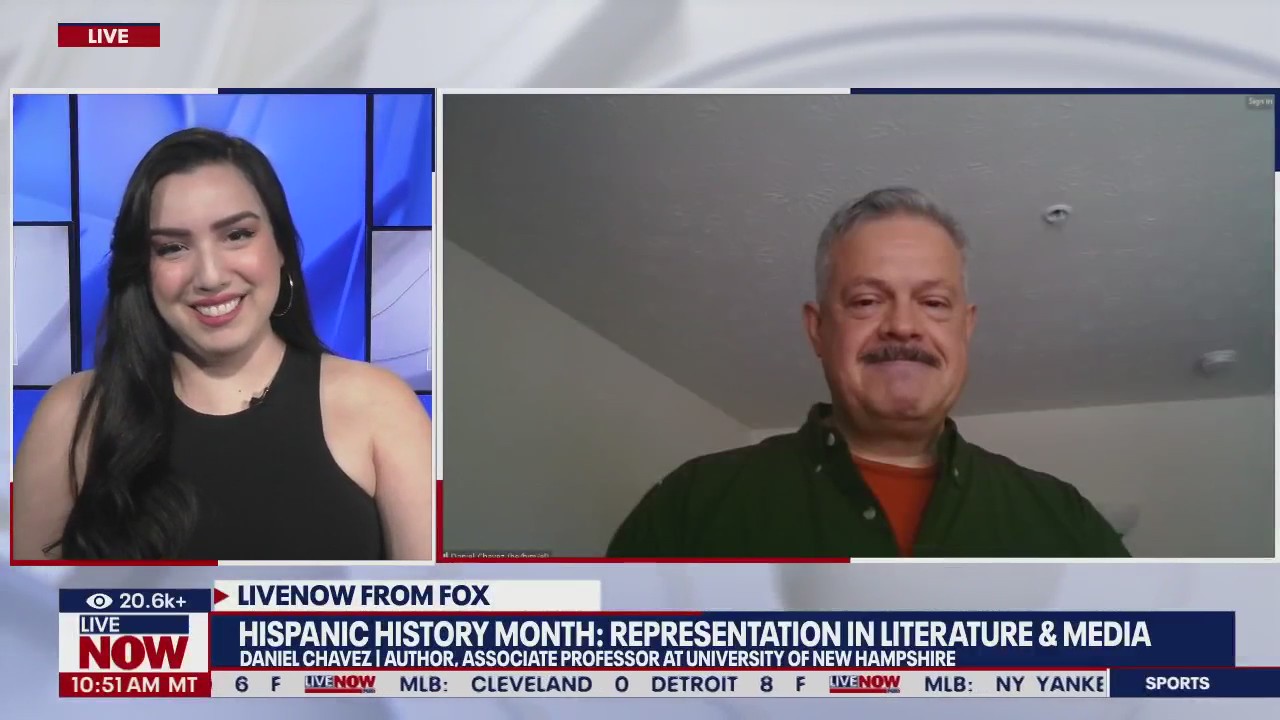1280x720 pixels.
Task: Click the eye viewer-count icon
Action: click(99, 601)
